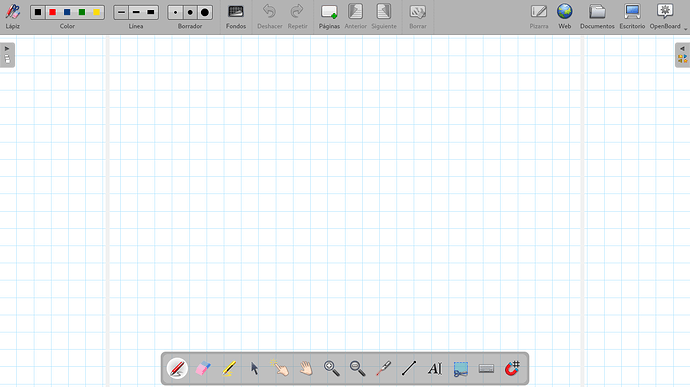Viewport: 690px width, 387px height.
Task: Go to the Siguiente page
Action: click(x=384, y=16)
